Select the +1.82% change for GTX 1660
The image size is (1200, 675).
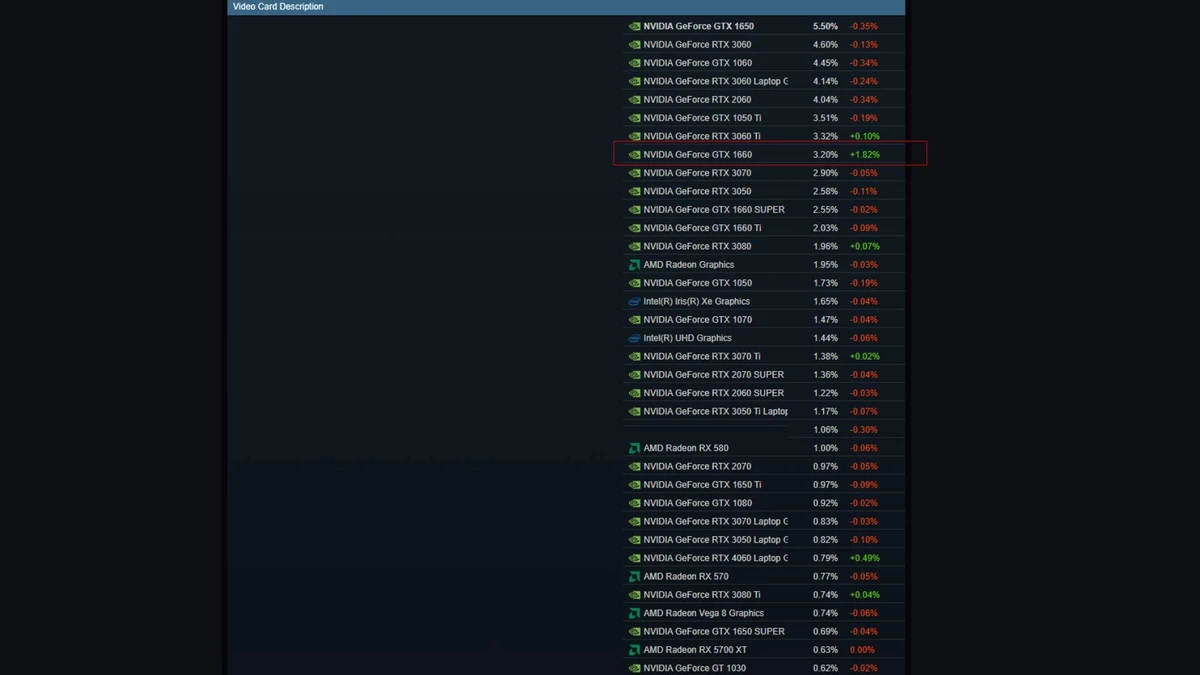tap(865, 155)
